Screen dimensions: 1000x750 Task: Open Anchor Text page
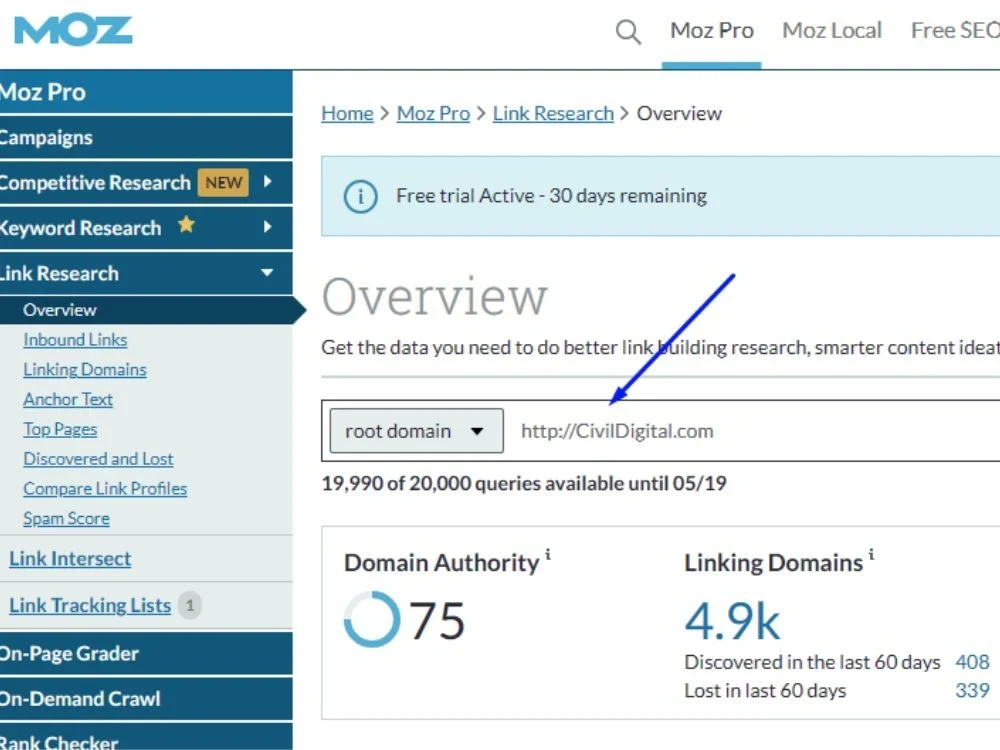[x=68, y=399]
